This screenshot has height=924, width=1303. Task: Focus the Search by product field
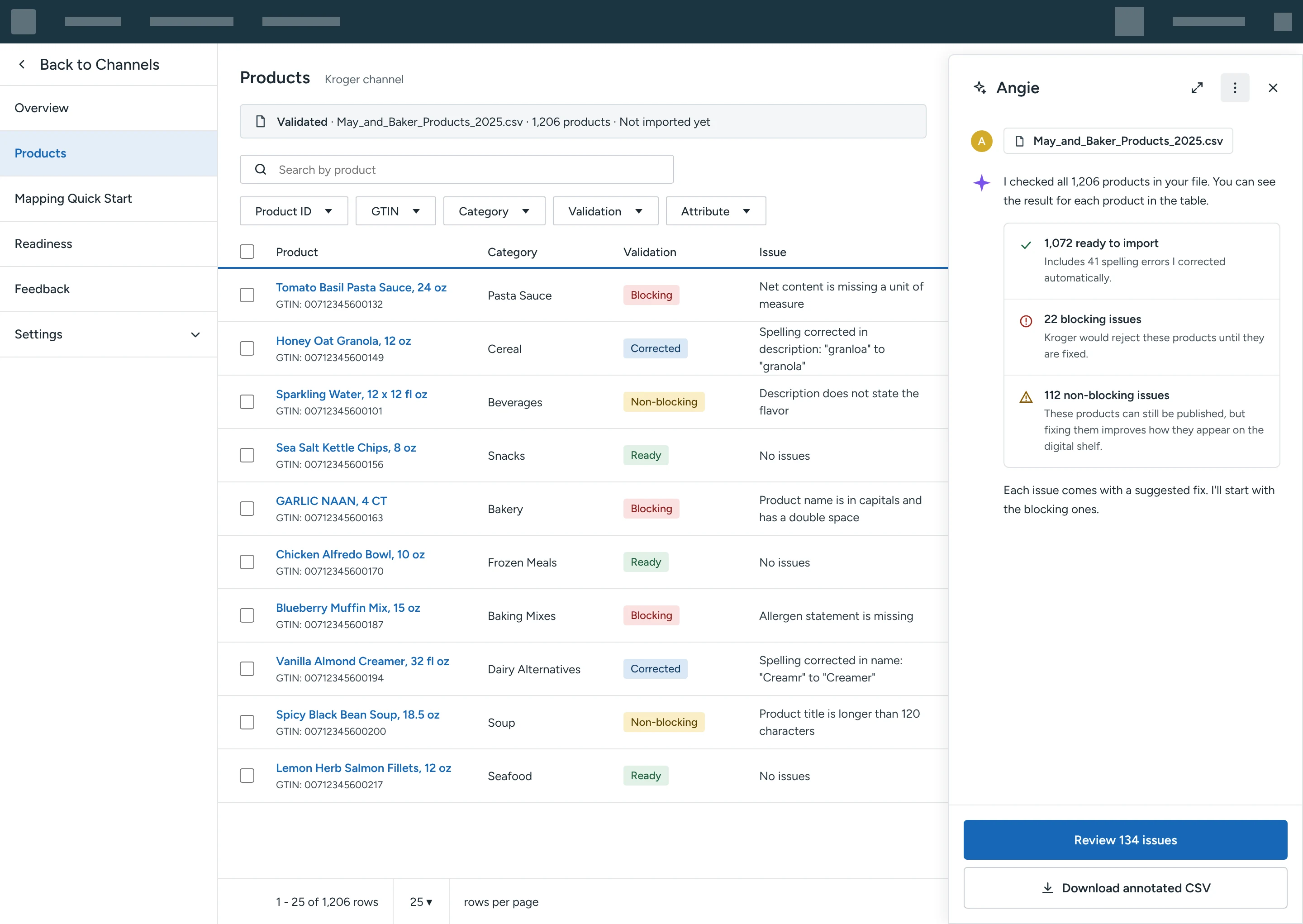click(457, 170)
